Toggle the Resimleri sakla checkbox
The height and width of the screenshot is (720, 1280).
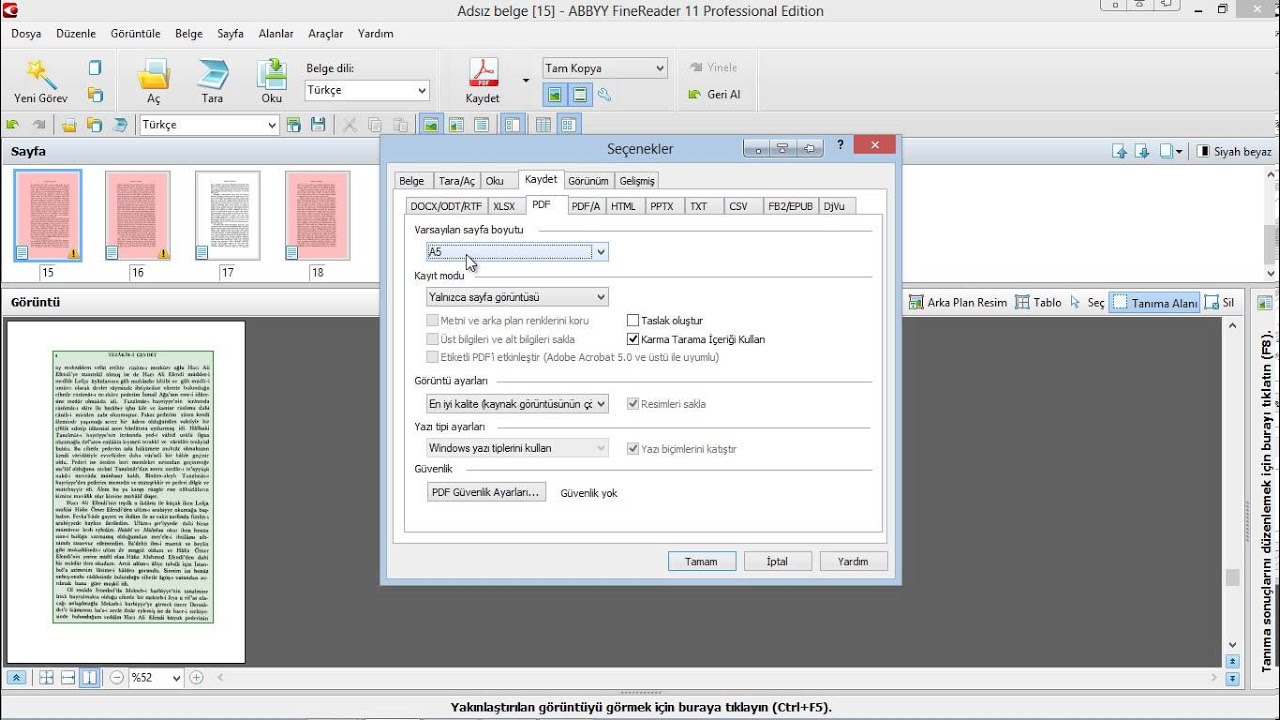coord(633,404)
